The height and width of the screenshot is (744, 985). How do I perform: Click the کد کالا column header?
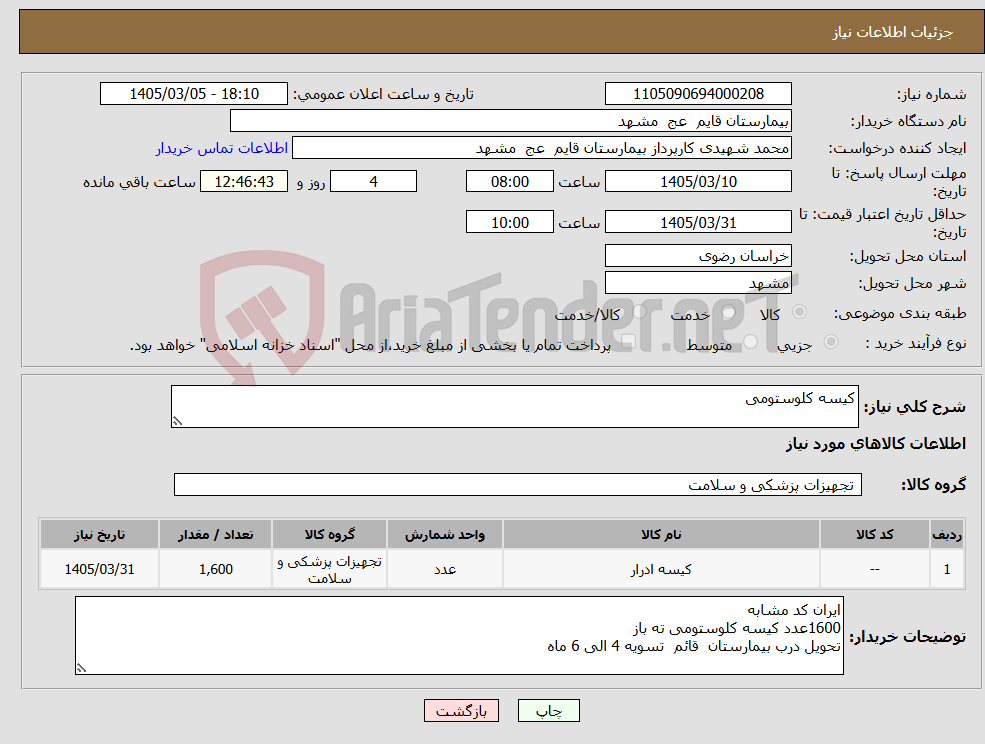874,534
